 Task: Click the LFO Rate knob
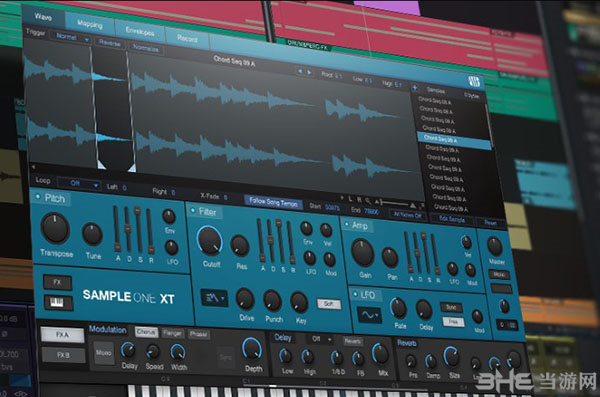click(x=398, y=309)
